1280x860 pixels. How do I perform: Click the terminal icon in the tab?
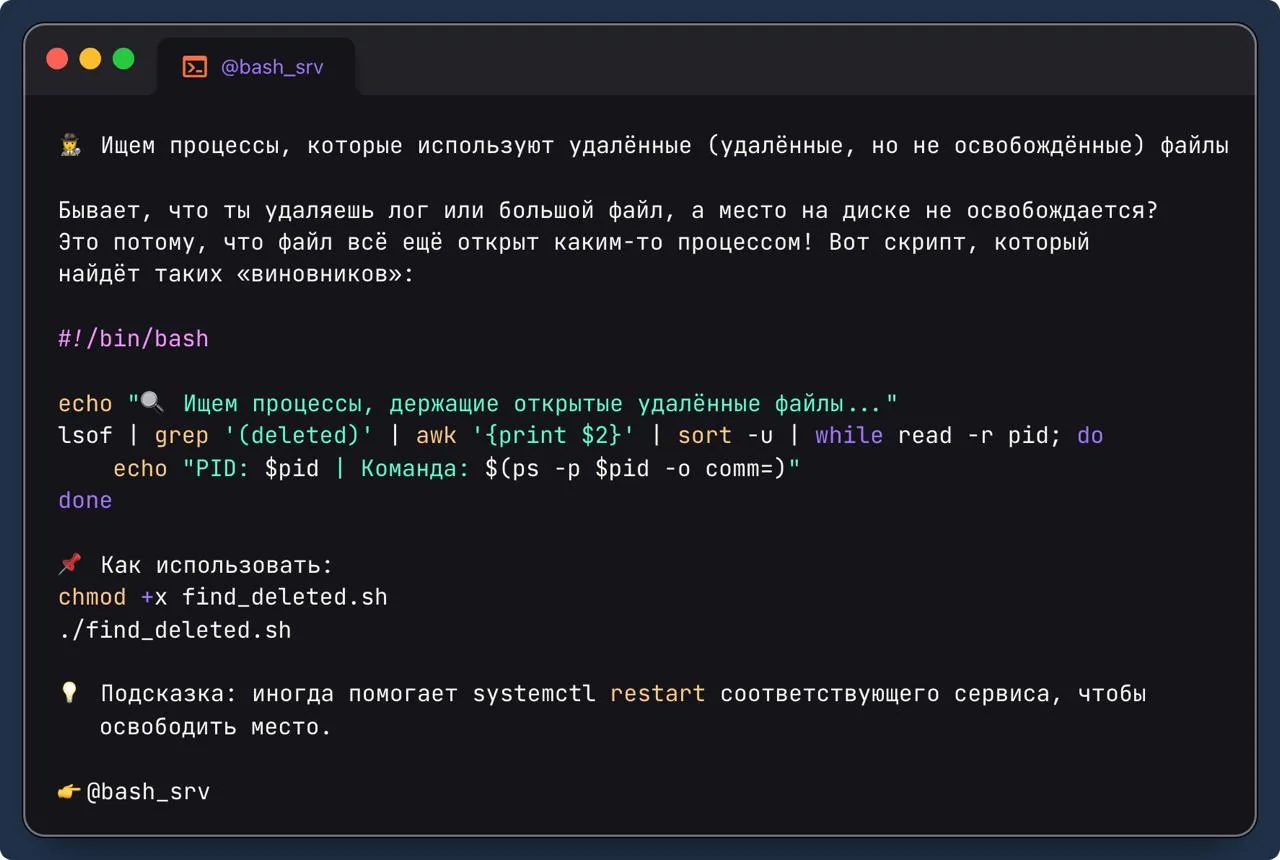tap(195, 67)
